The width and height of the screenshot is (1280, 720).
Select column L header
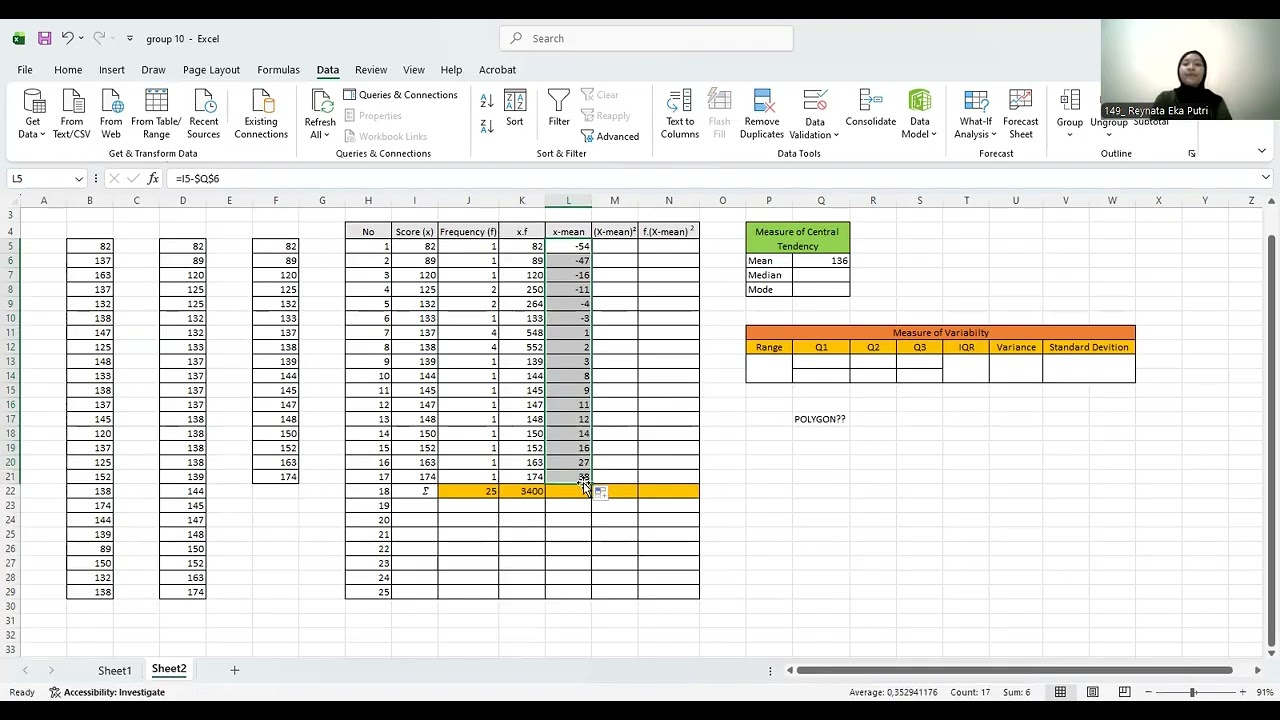tap(568, 201)
